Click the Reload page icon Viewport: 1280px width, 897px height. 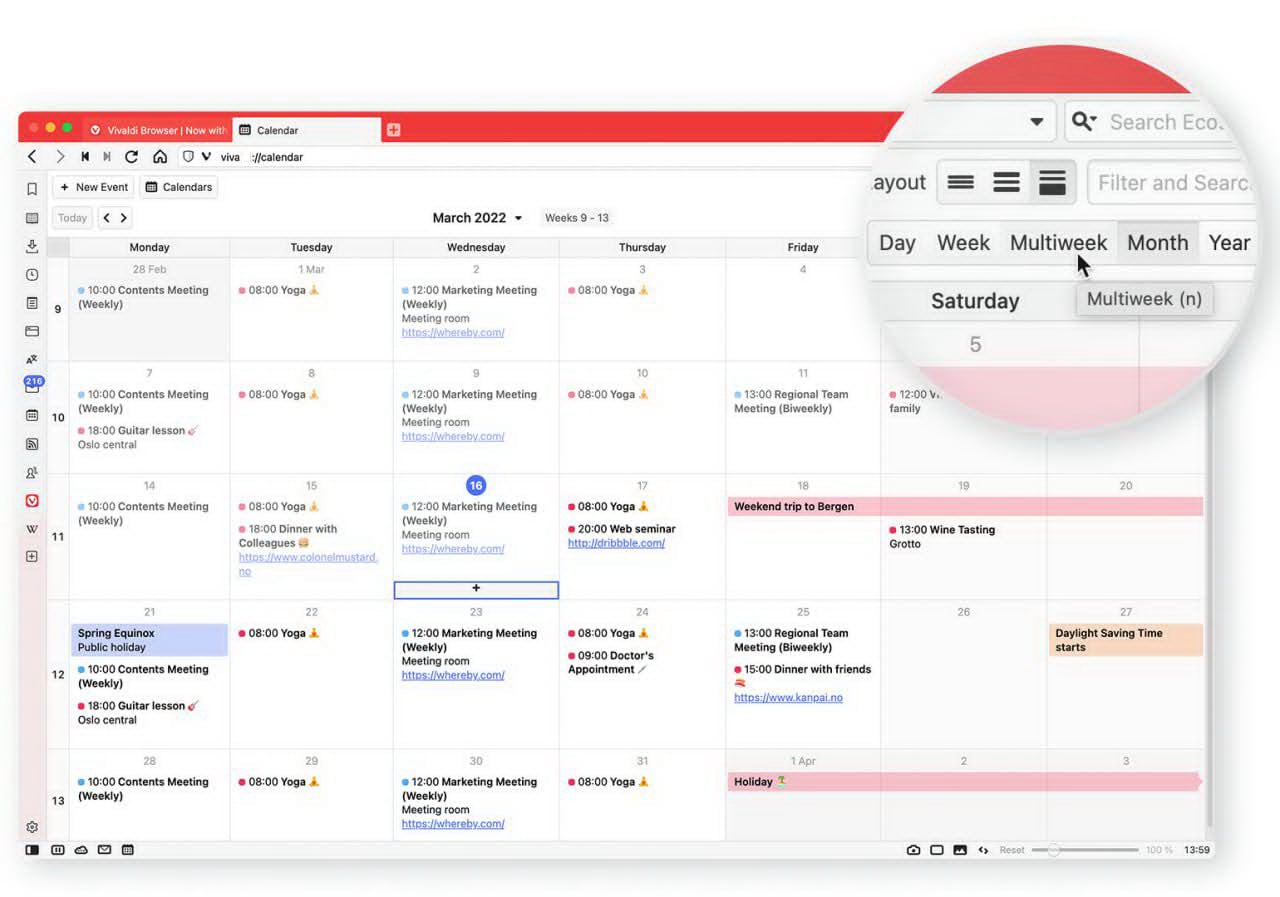pyautogui.click(x=131, y=157)
